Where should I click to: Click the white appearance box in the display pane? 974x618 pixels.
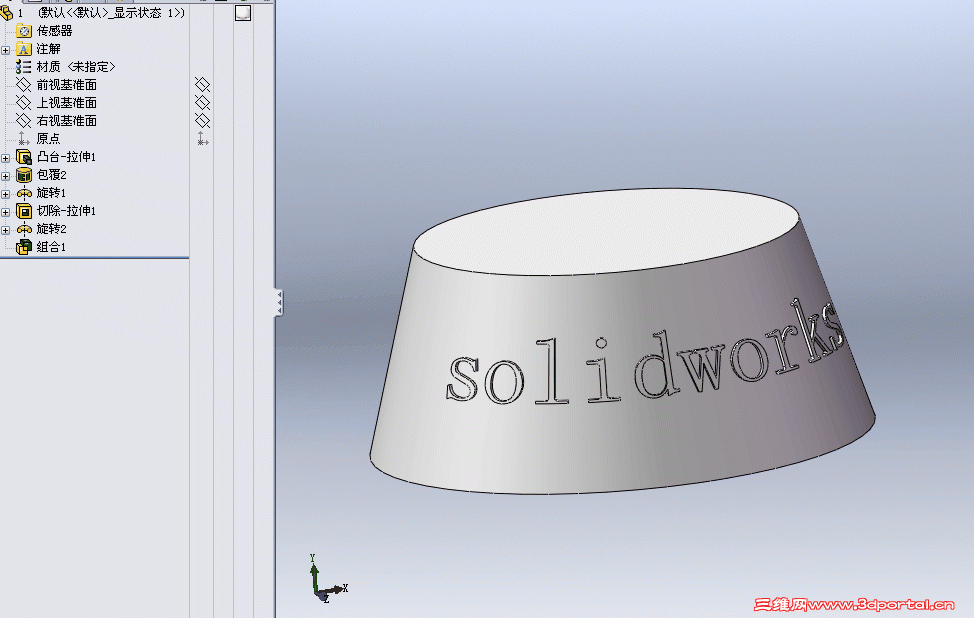click(243, 13)
